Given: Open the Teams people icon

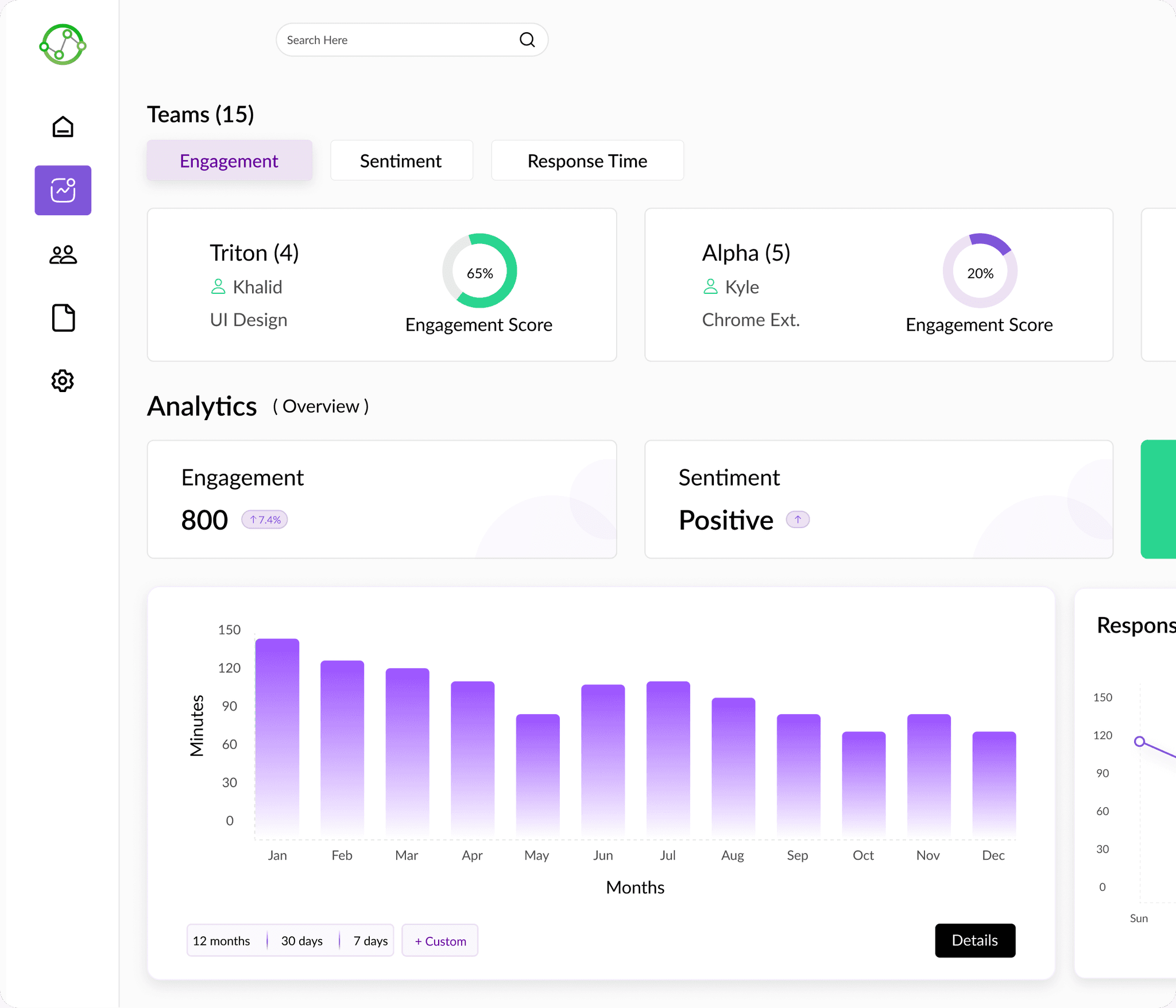Looking at the screenshot, I should coord(63,254).
